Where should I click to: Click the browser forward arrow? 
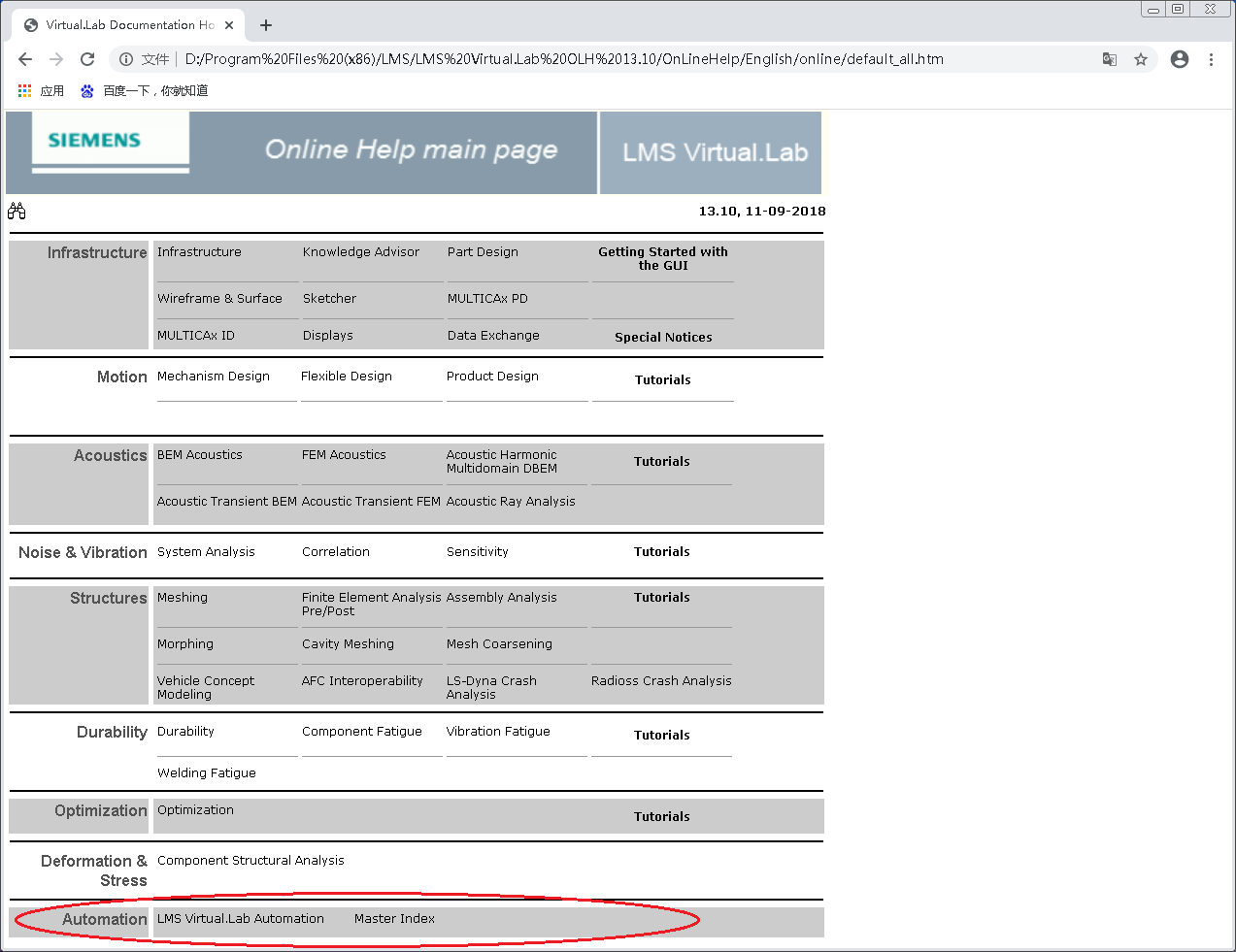(x=56, y=59)
